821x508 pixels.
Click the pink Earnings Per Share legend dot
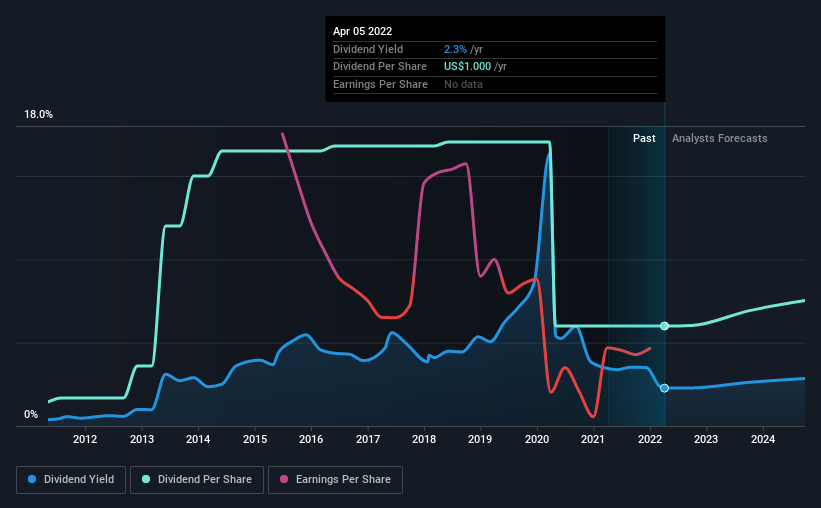point(284,479)
